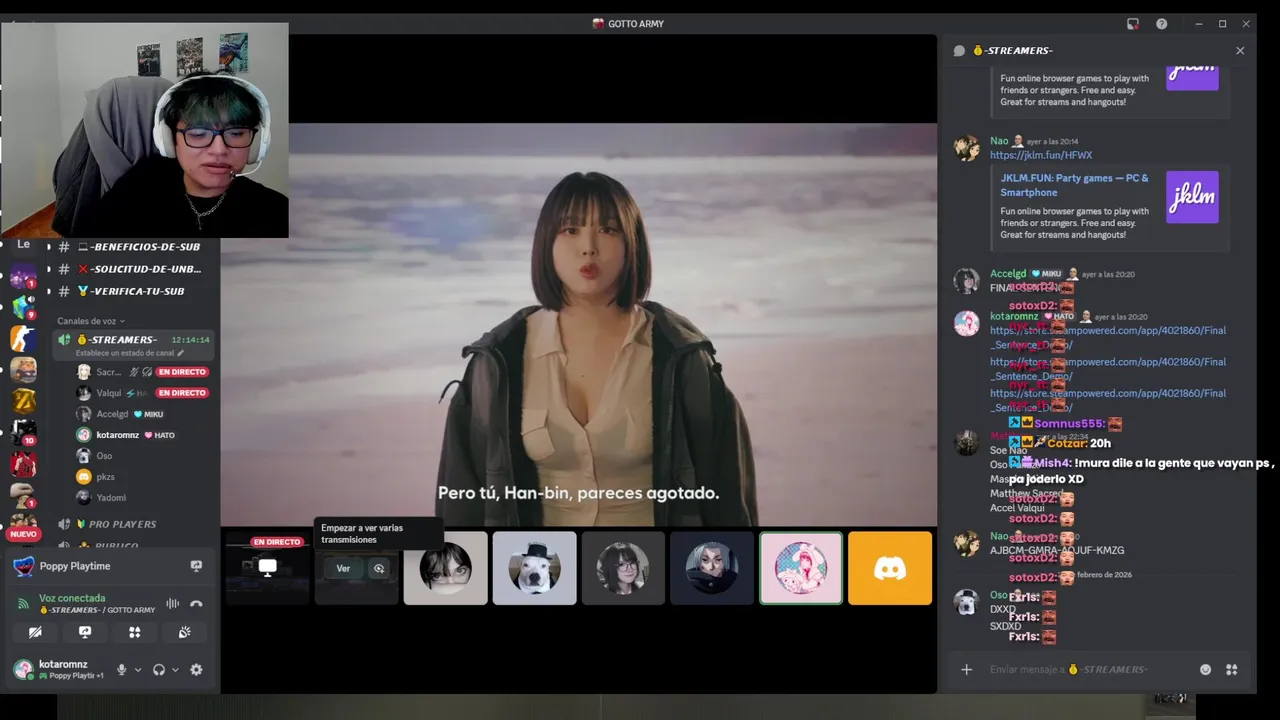Open the jklm.fun/HFWX link from Nao
Image resolution: width=1280 pixels, height=720 pixels.
tap(1041, 155)
